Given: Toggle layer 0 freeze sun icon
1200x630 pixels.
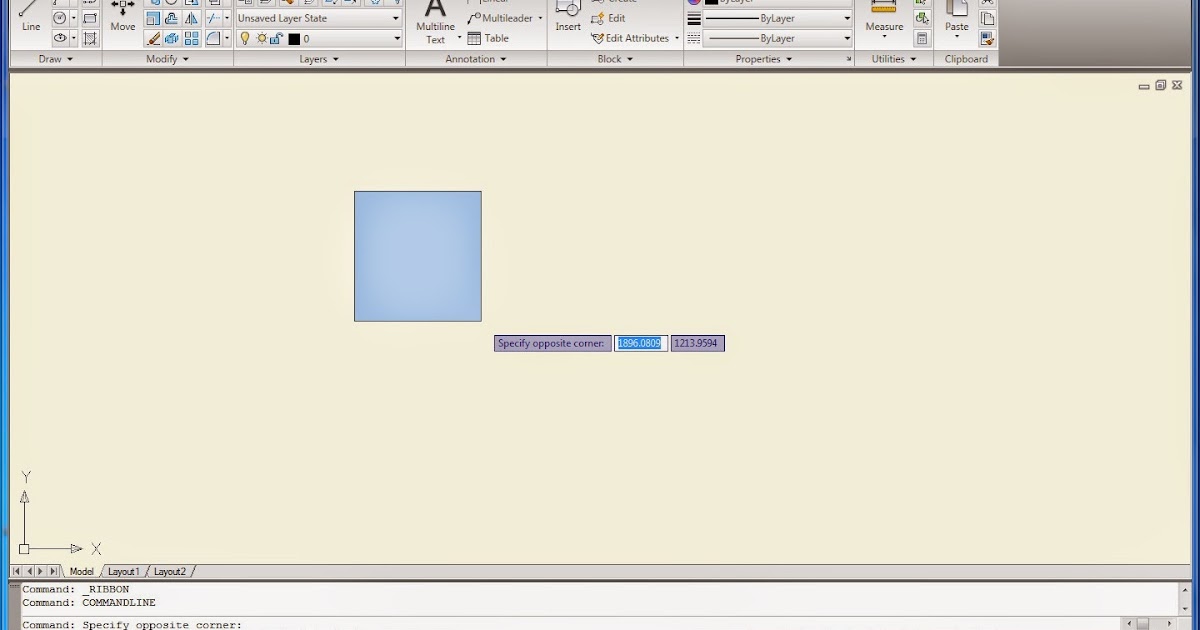Looking at the screenshot, I should [x=262, y=38].
